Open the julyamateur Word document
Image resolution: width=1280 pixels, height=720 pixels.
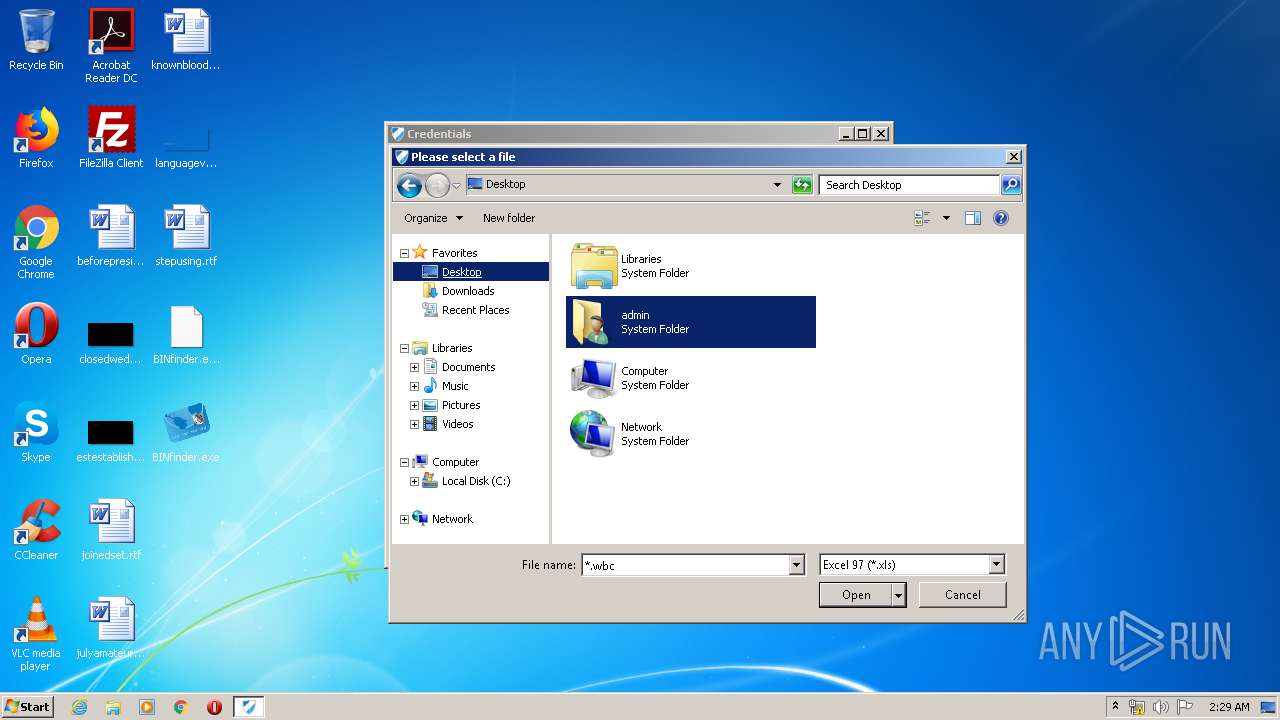coord(111,628)
